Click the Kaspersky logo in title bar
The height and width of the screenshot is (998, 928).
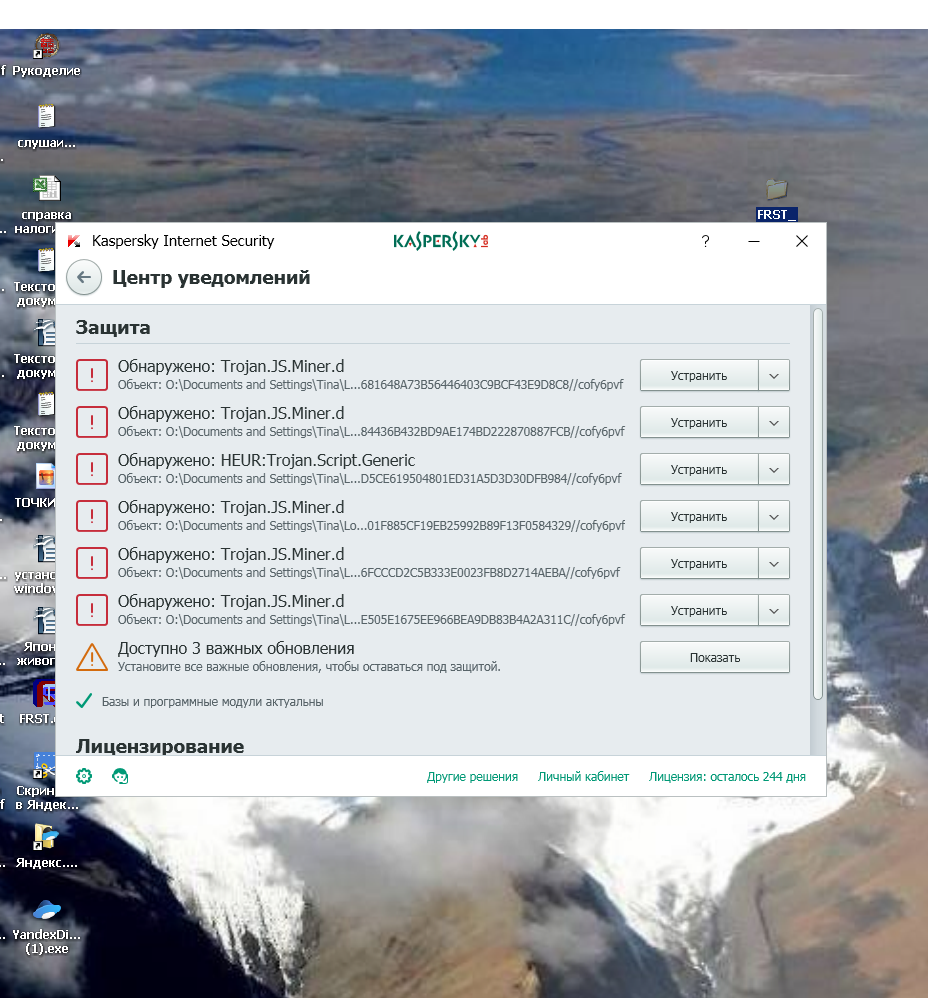440,241
